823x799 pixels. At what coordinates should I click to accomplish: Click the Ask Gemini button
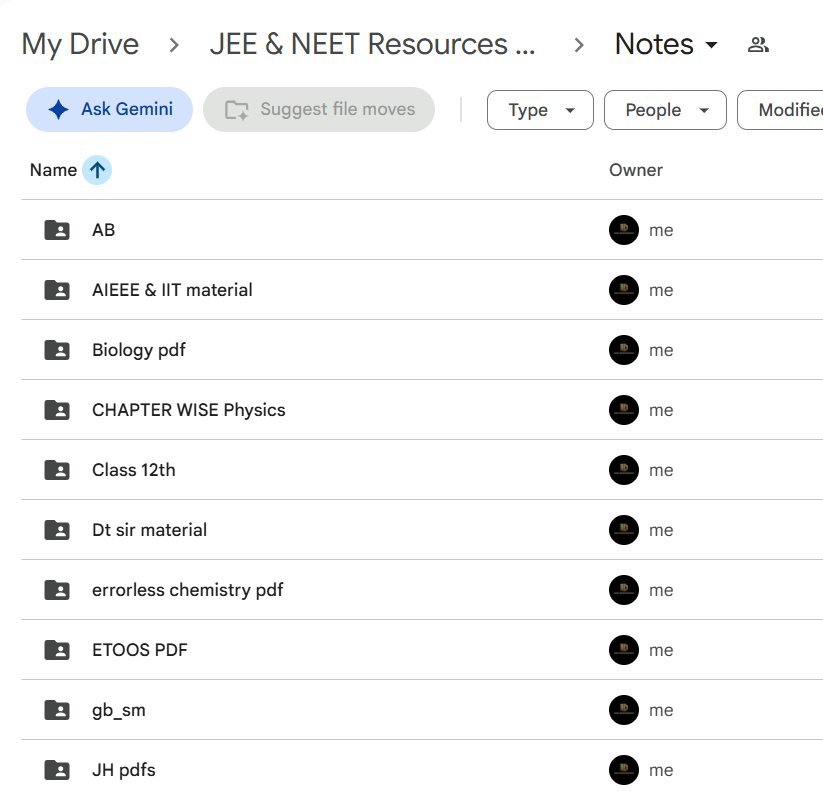pyautogui.click(x=109, y=109)
